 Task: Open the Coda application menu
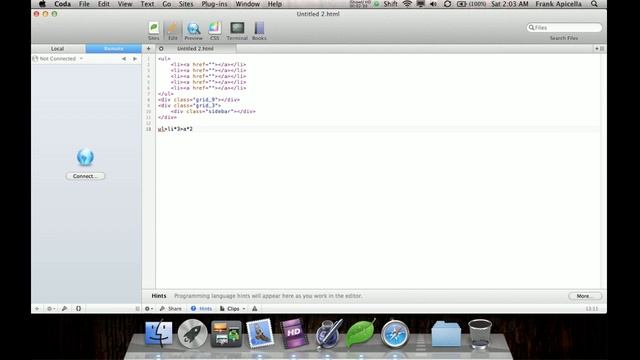click(62, 4)
